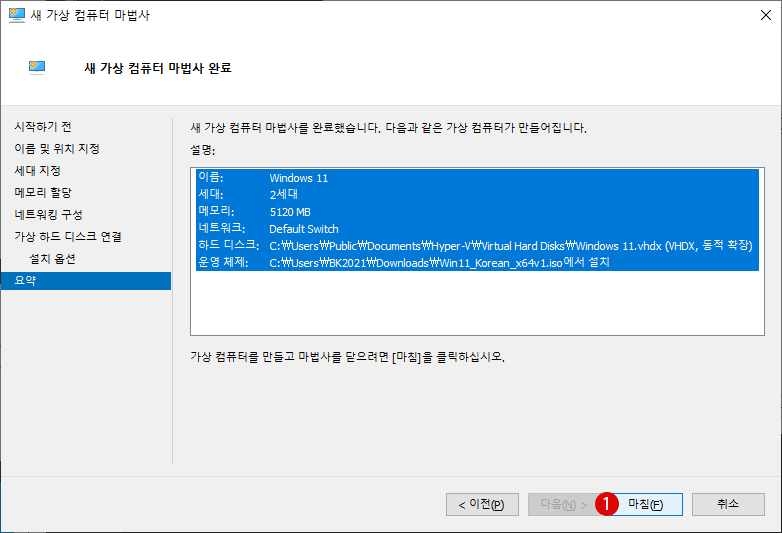Select the 이름 및 위치 지정 step
The width and height of the screenshot is (782, 533).
tap(57, 149)
